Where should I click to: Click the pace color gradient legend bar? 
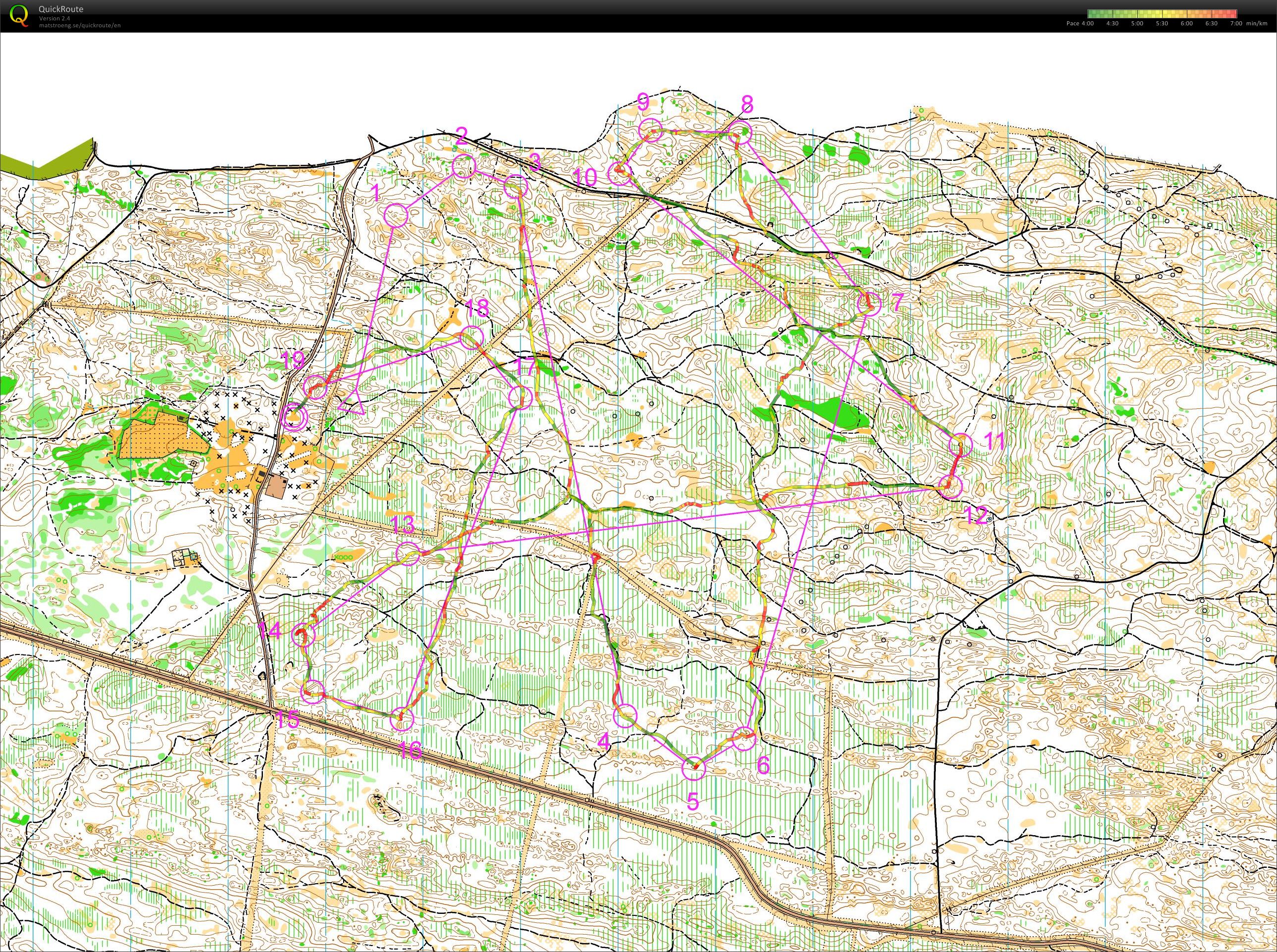pos(1162,13)
